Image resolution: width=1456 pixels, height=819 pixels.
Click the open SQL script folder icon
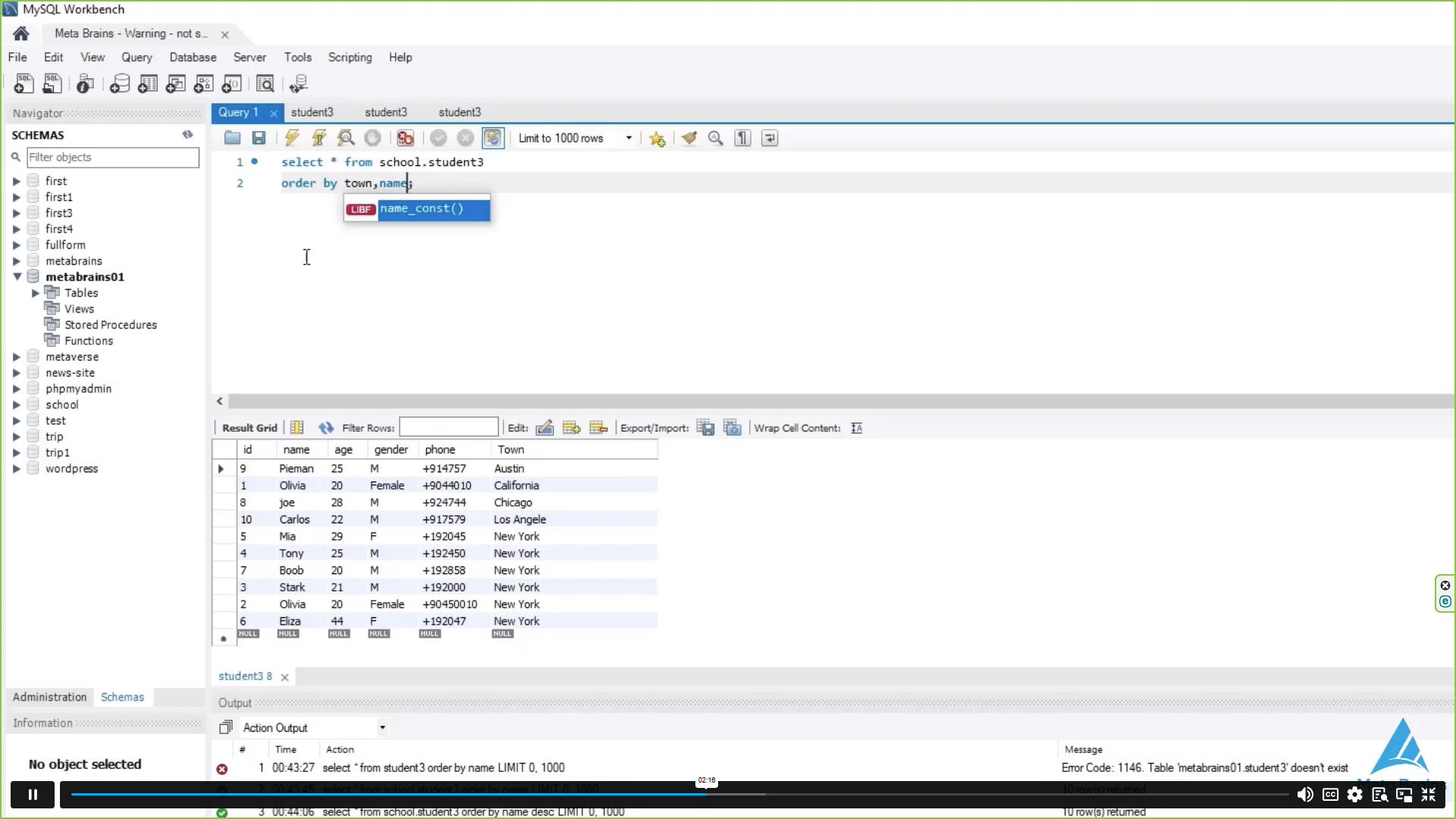click(232, 138)
